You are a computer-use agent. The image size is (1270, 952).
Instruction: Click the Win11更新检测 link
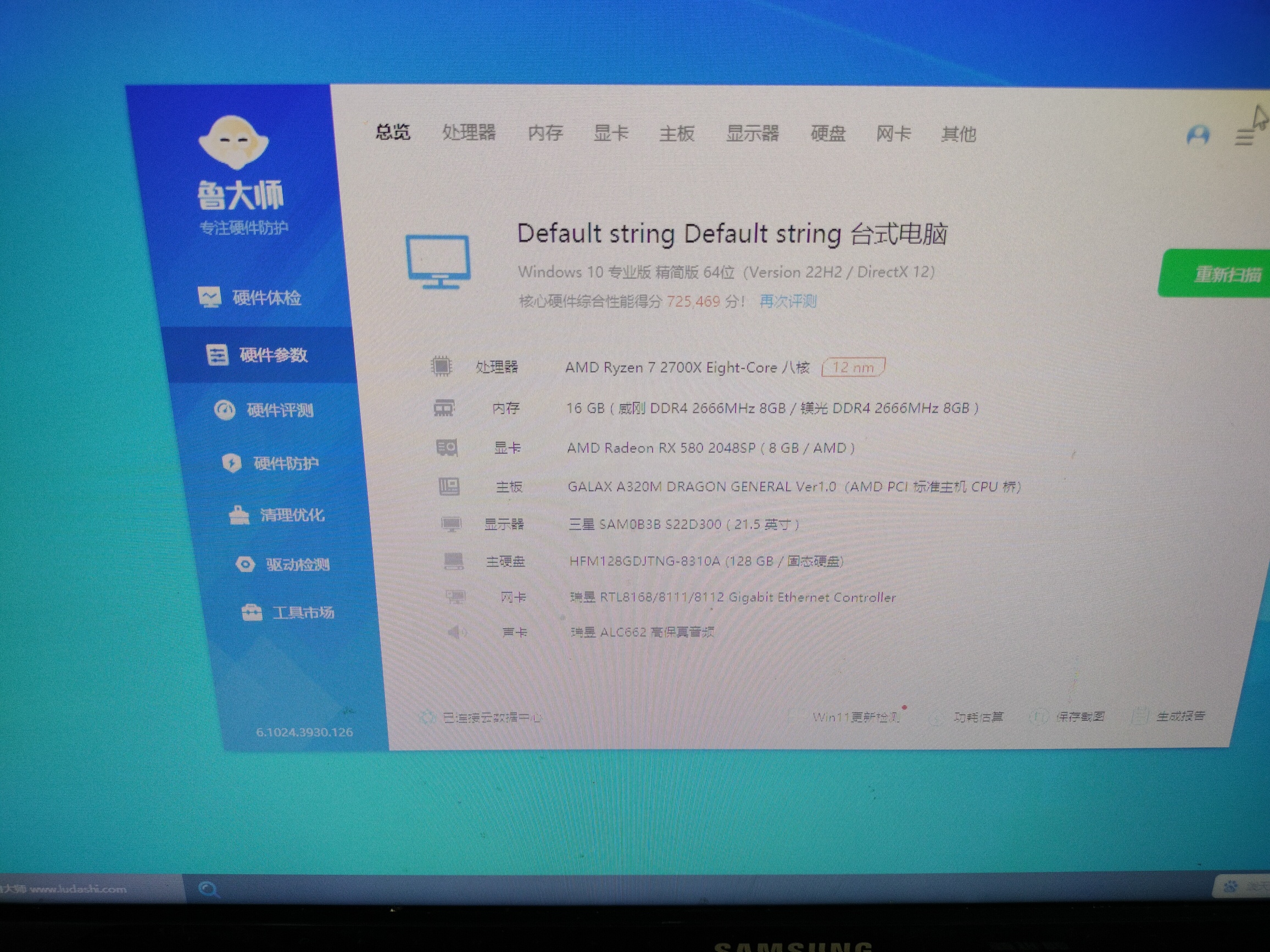[856, 716]
